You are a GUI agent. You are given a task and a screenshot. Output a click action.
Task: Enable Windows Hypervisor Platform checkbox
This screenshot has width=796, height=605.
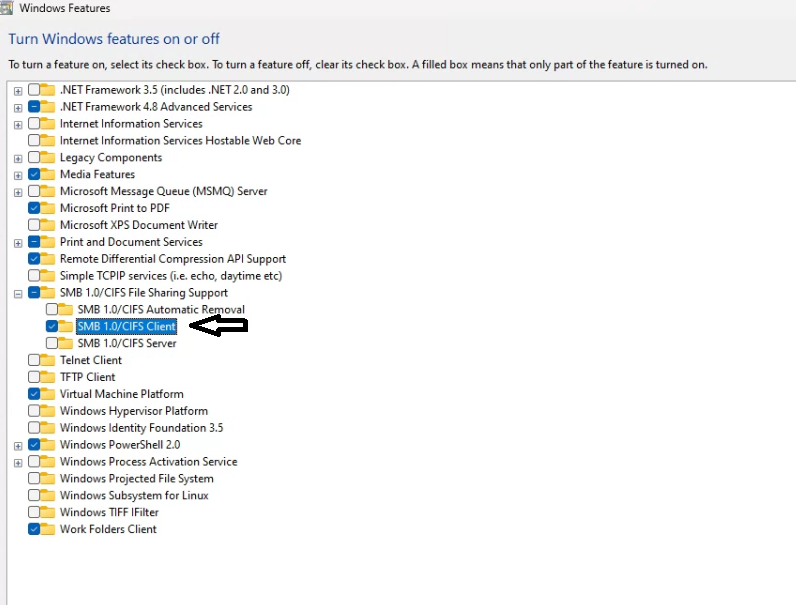click(34, 411)
